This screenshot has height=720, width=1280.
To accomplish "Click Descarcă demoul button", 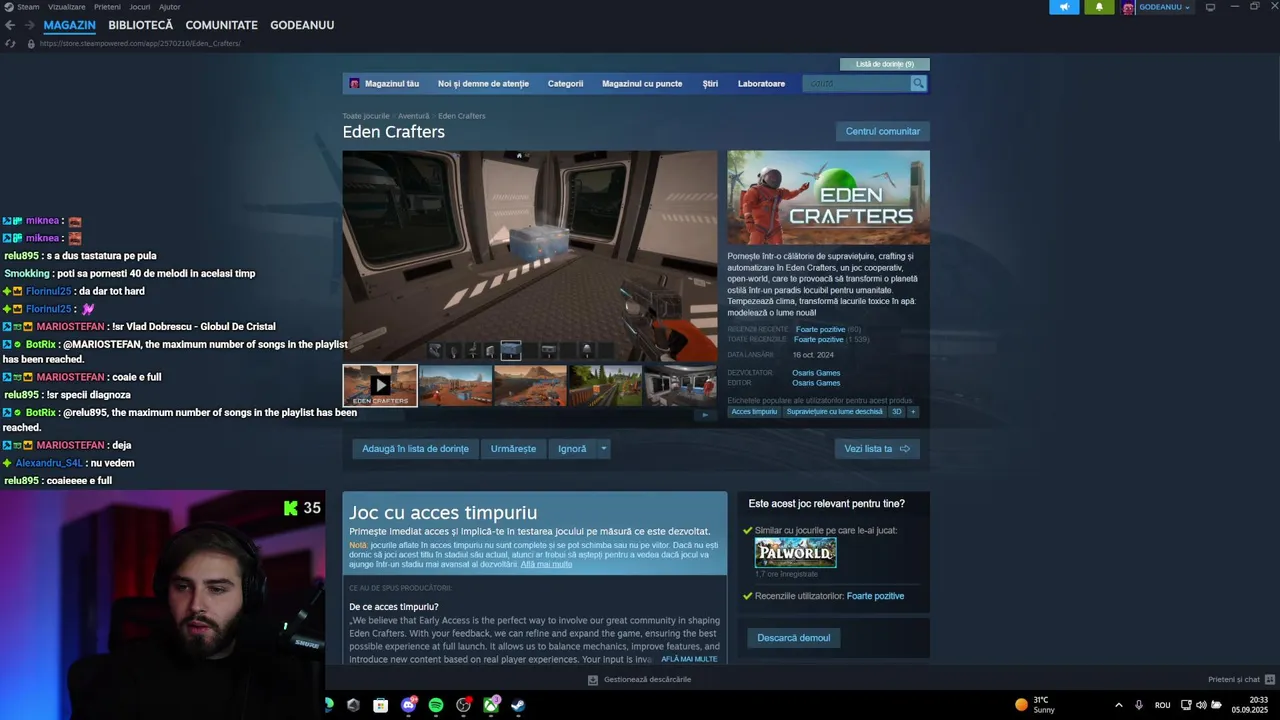I will (x=793, y=638).
